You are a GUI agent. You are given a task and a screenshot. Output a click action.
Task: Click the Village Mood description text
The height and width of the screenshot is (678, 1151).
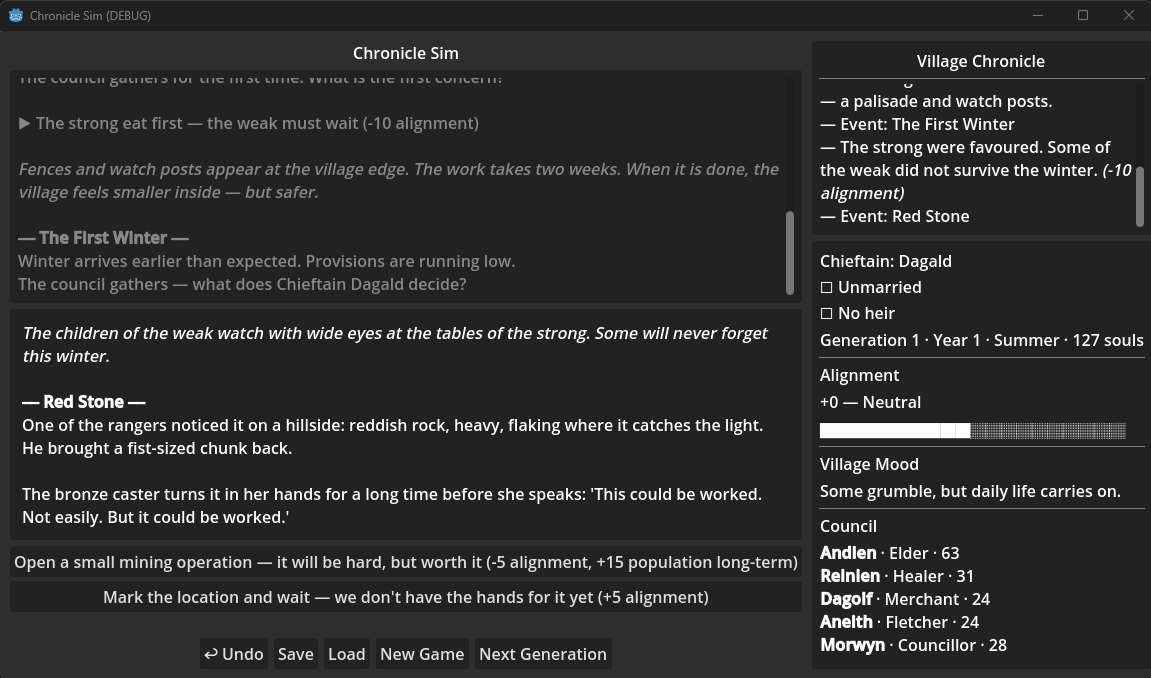[970, 492]
